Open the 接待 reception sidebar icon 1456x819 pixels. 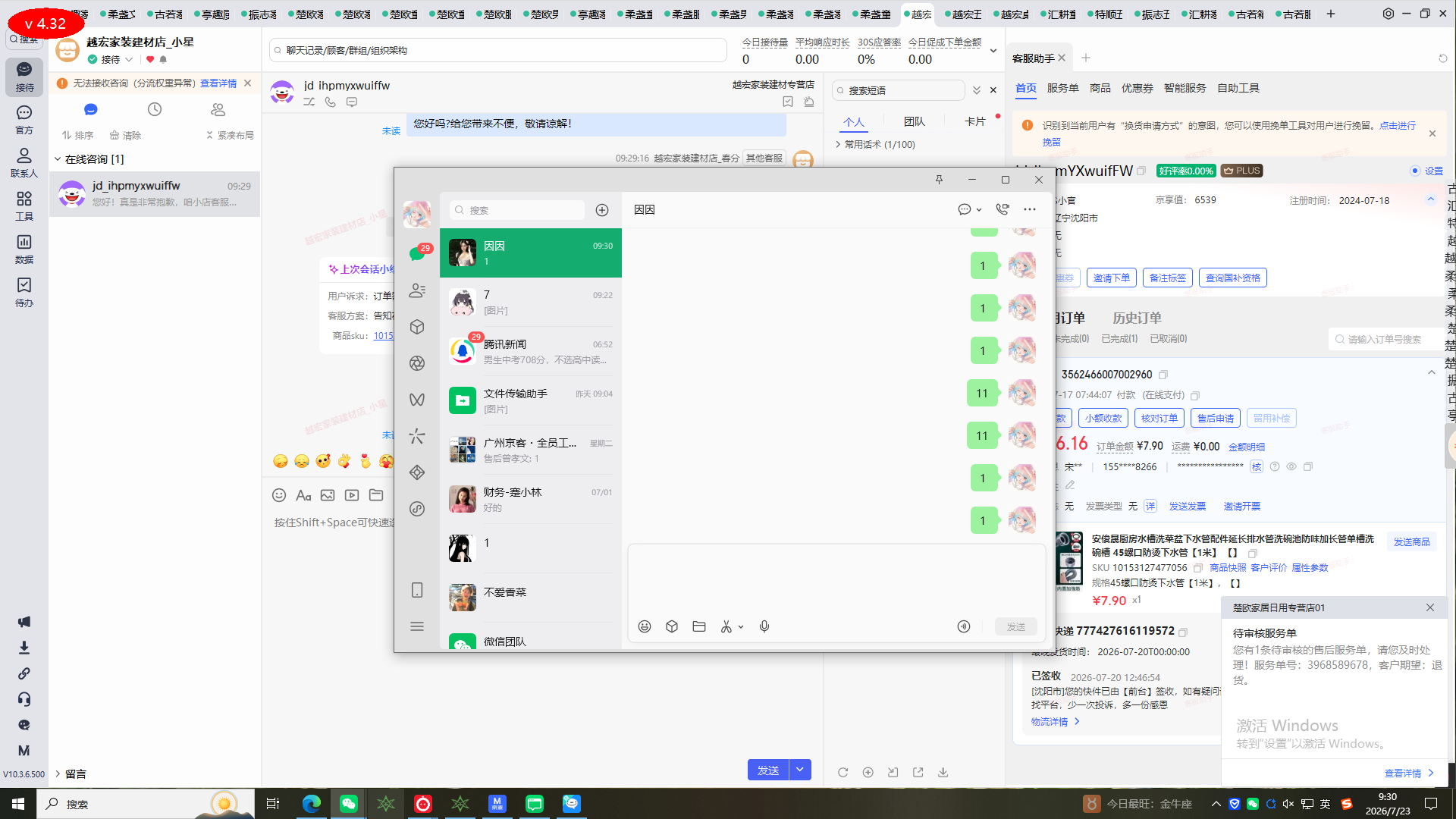[x=24, y=77]
